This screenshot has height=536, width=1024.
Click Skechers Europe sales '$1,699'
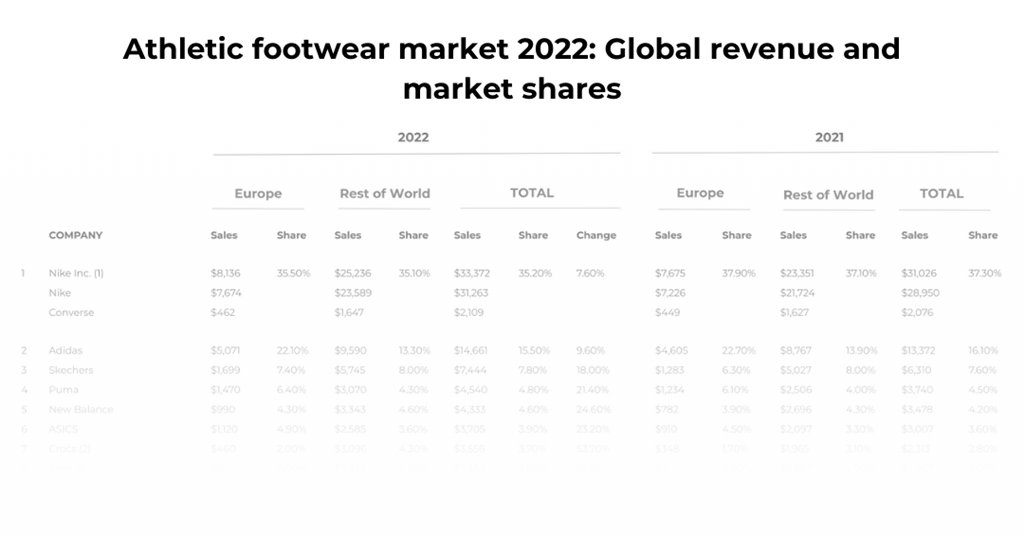[225, 370]
